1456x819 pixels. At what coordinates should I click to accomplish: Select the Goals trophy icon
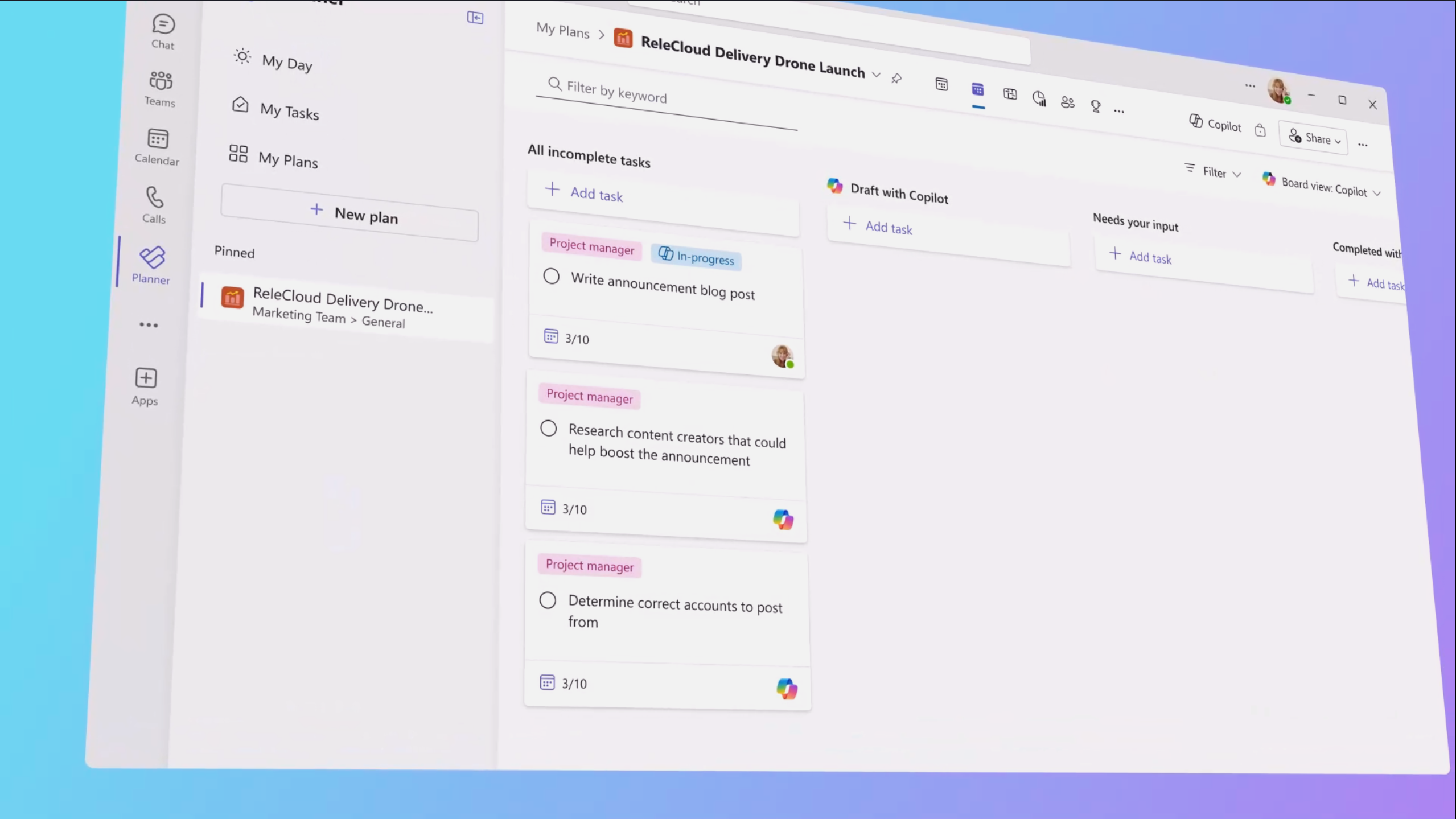pyautogui.click(x=1096, y=107)
